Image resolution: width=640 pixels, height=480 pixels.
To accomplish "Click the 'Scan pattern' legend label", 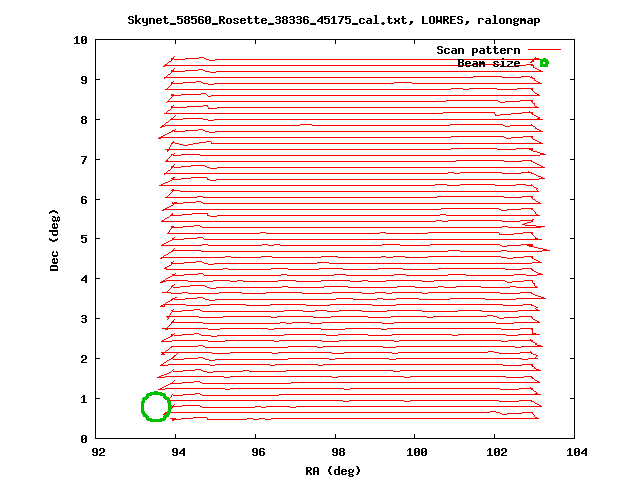I will pyautogui.click(x=478, y=50).
